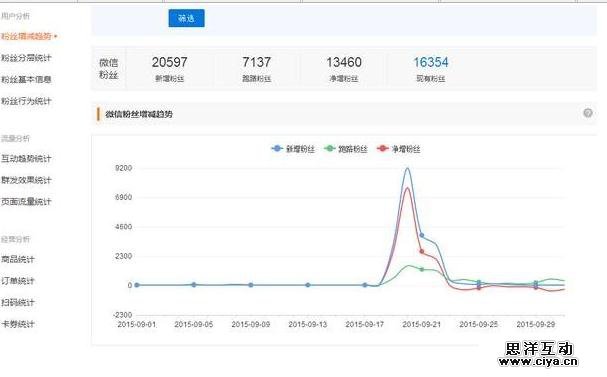This screenshot has height=377, width=607.
Task: Toggle the blue 新增粉丝 legend series
Action: pyautogui.click(x=293, y=149)
